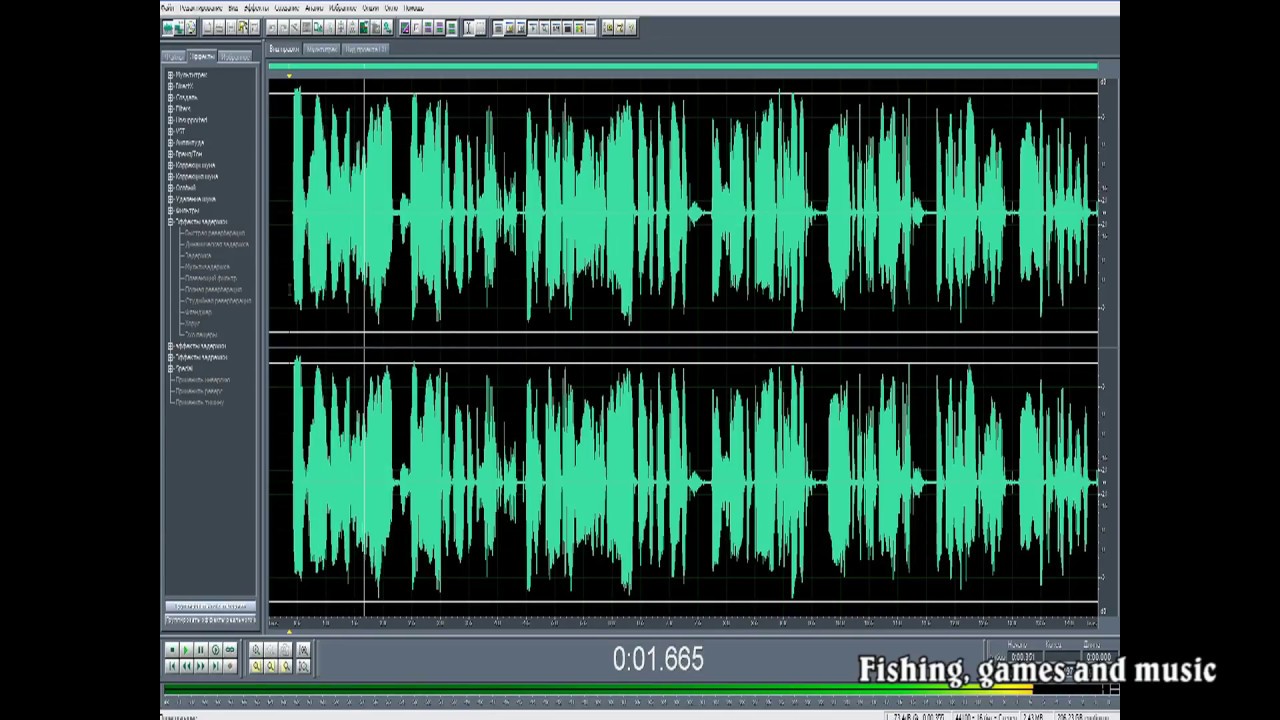Viewport: 1280px width, 720px height.
Task: Click the third yellow magnifier zoom icon
Action: [285, 666]
